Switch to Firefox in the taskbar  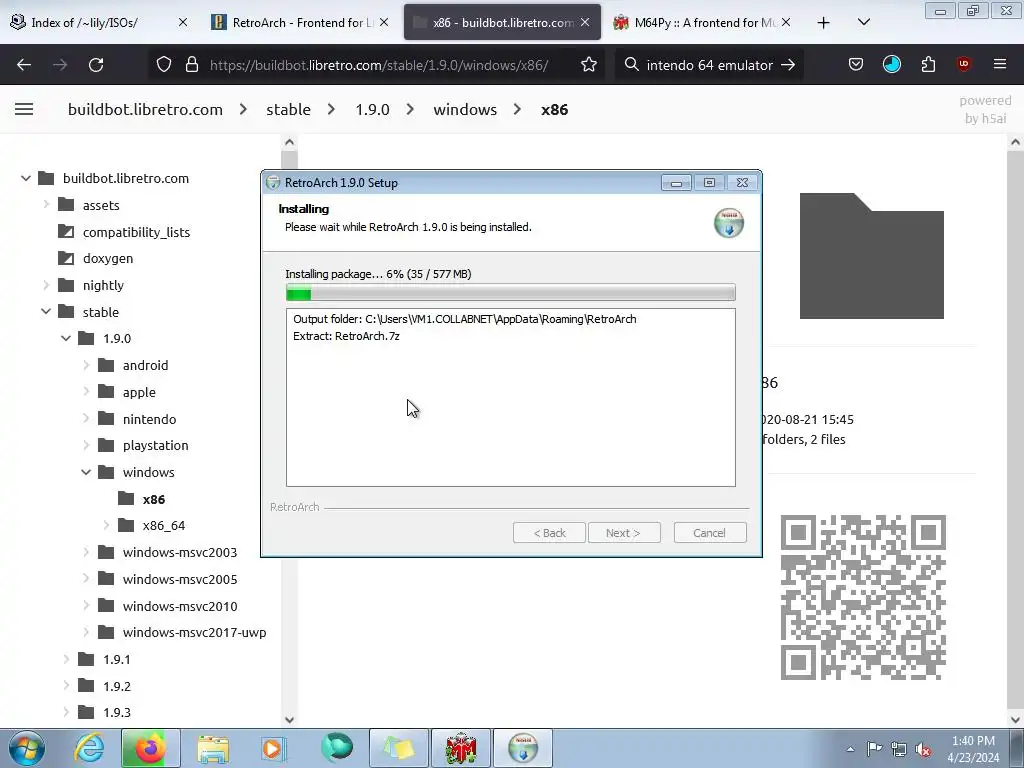pyautogui.click(x=150, y=748)
